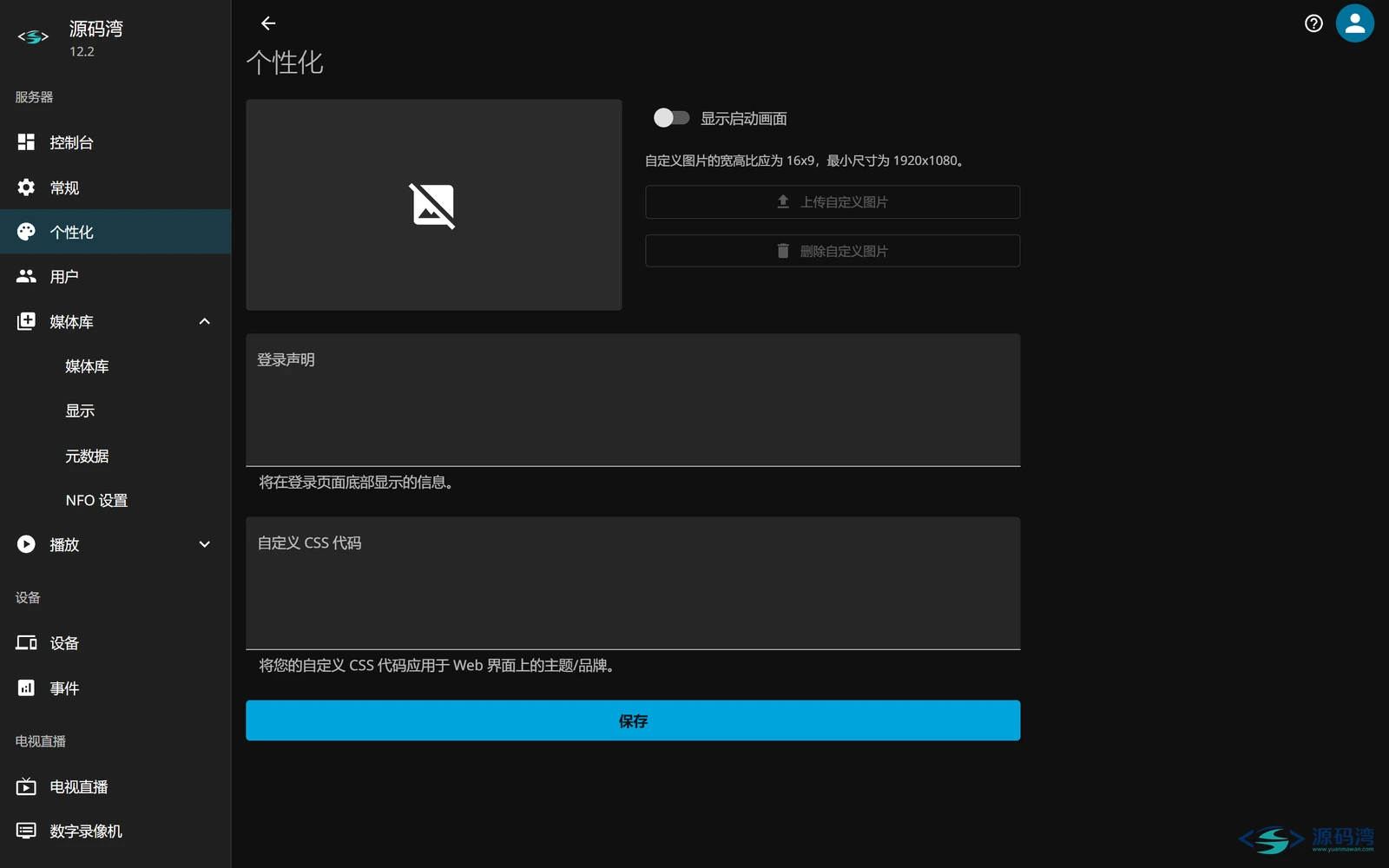Click the 删除自定义图片 button label
Screen dimensions: 1389x868
click(844, 251)
